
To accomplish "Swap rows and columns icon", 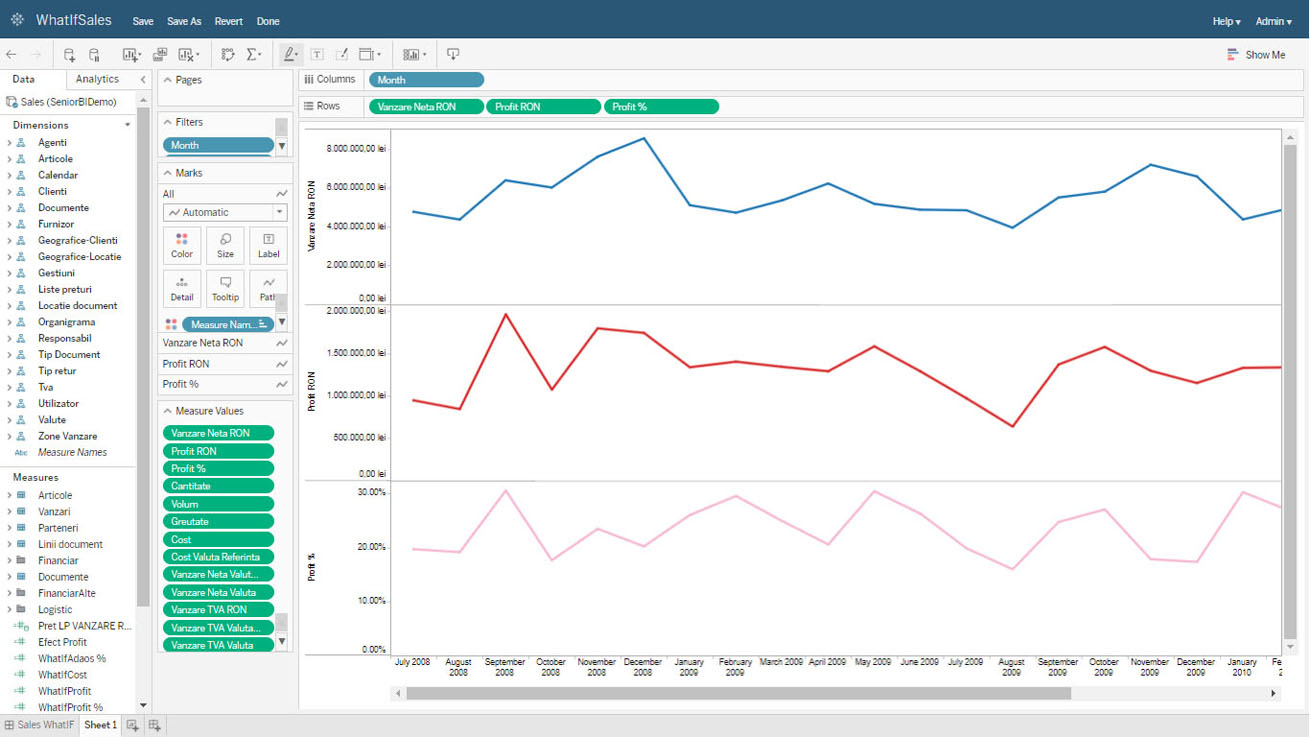I will pyautogui.click(x=228, y=55).
